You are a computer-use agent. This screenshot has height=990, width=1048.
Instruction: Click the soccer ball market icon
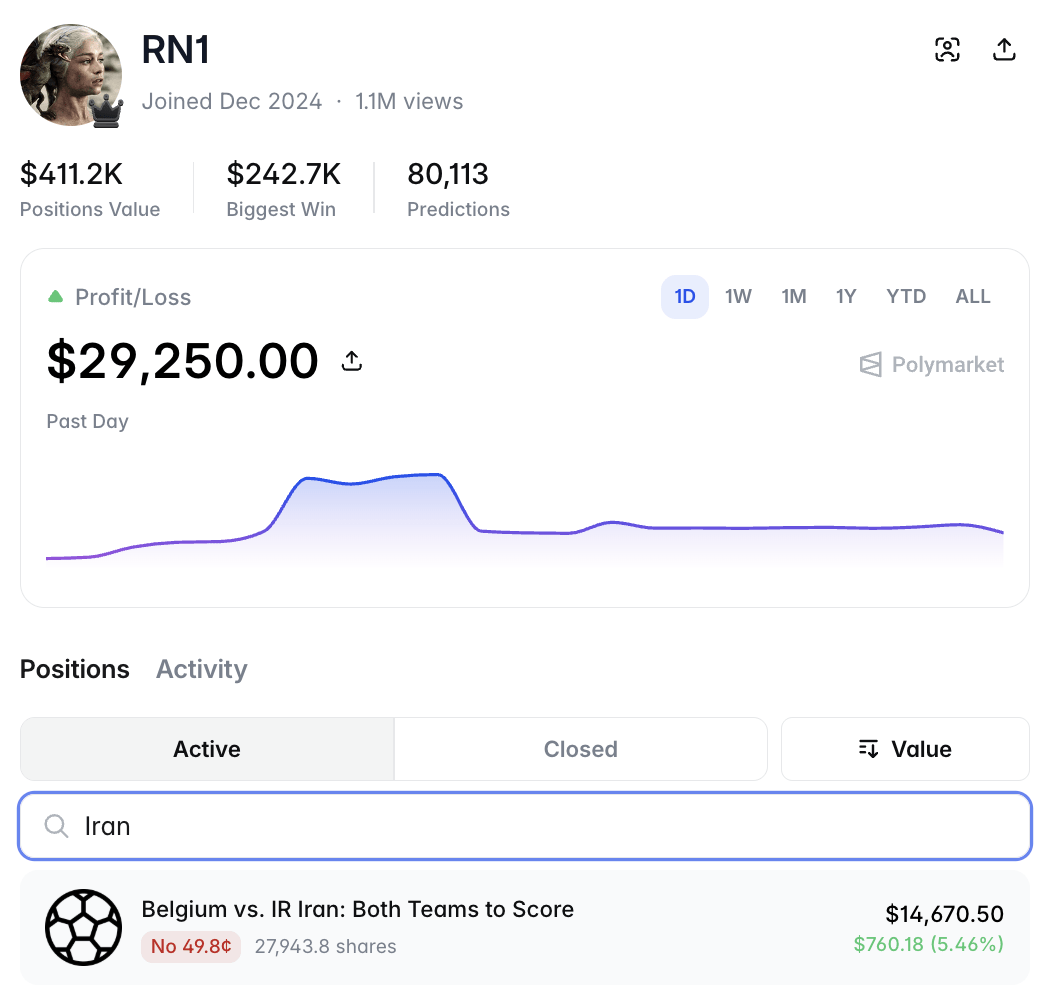pyautogui.click(x=84, y=926)
